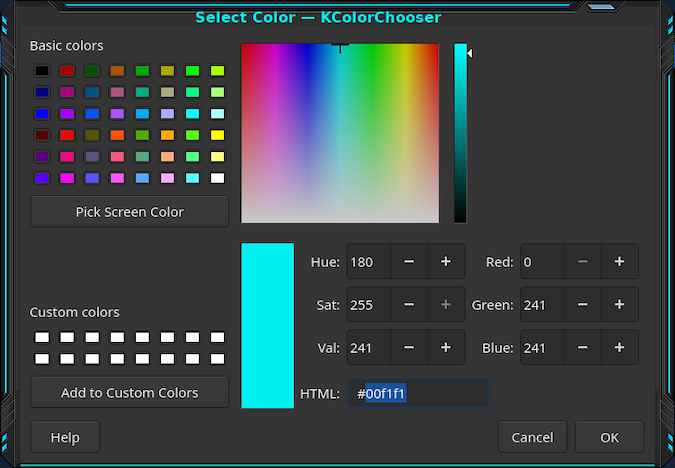675x468 pixels.
Task: Click the value brightness slider strip
Action: click(x=460, y=133)
